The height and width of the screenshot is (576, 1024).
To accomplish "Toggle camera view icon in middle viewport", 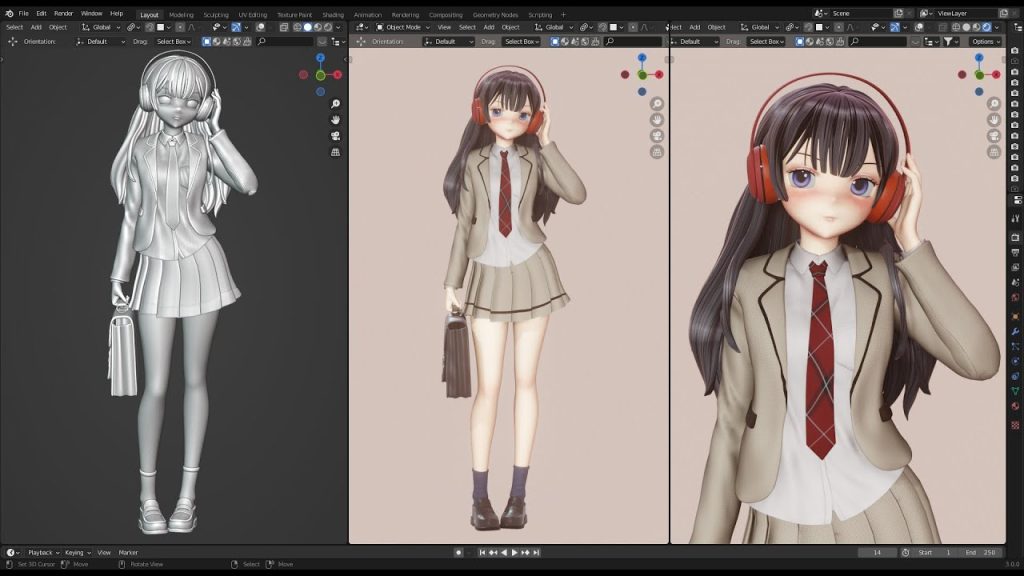I will point(657,136).
